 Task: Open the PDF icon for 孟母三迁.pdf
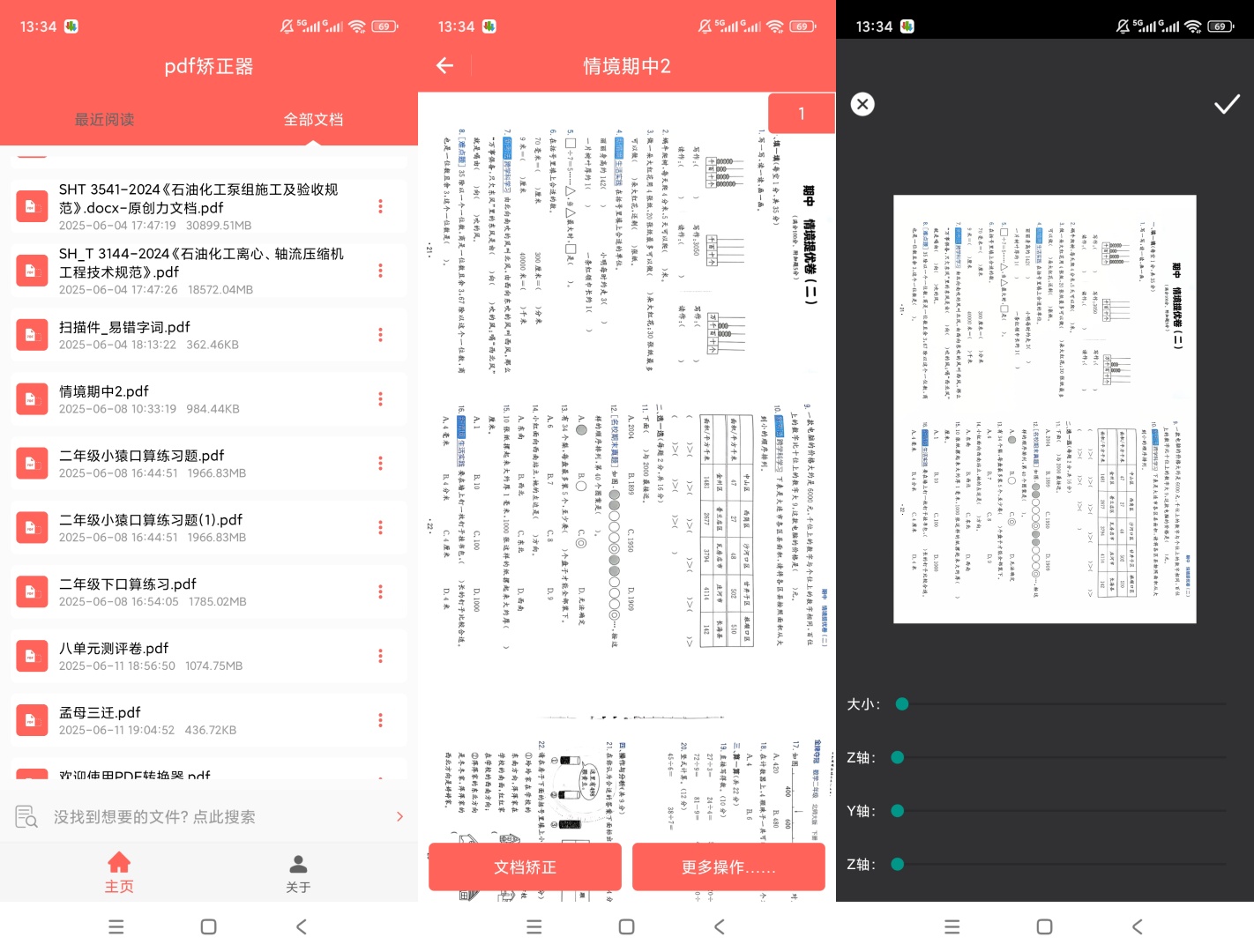(x=32, y=720)
